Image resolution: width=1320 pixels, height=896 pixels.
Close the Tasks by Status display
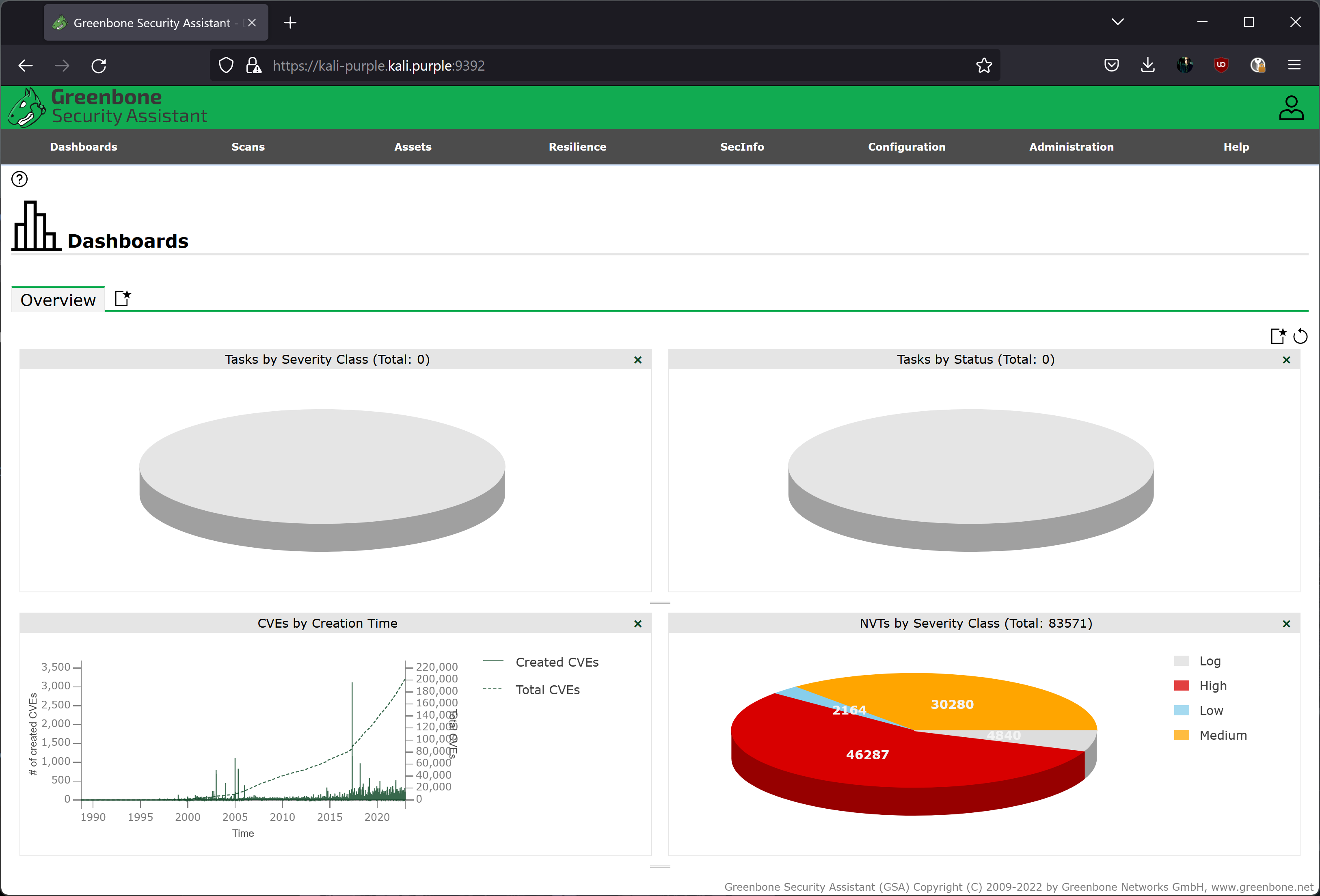pos(1286,360)
